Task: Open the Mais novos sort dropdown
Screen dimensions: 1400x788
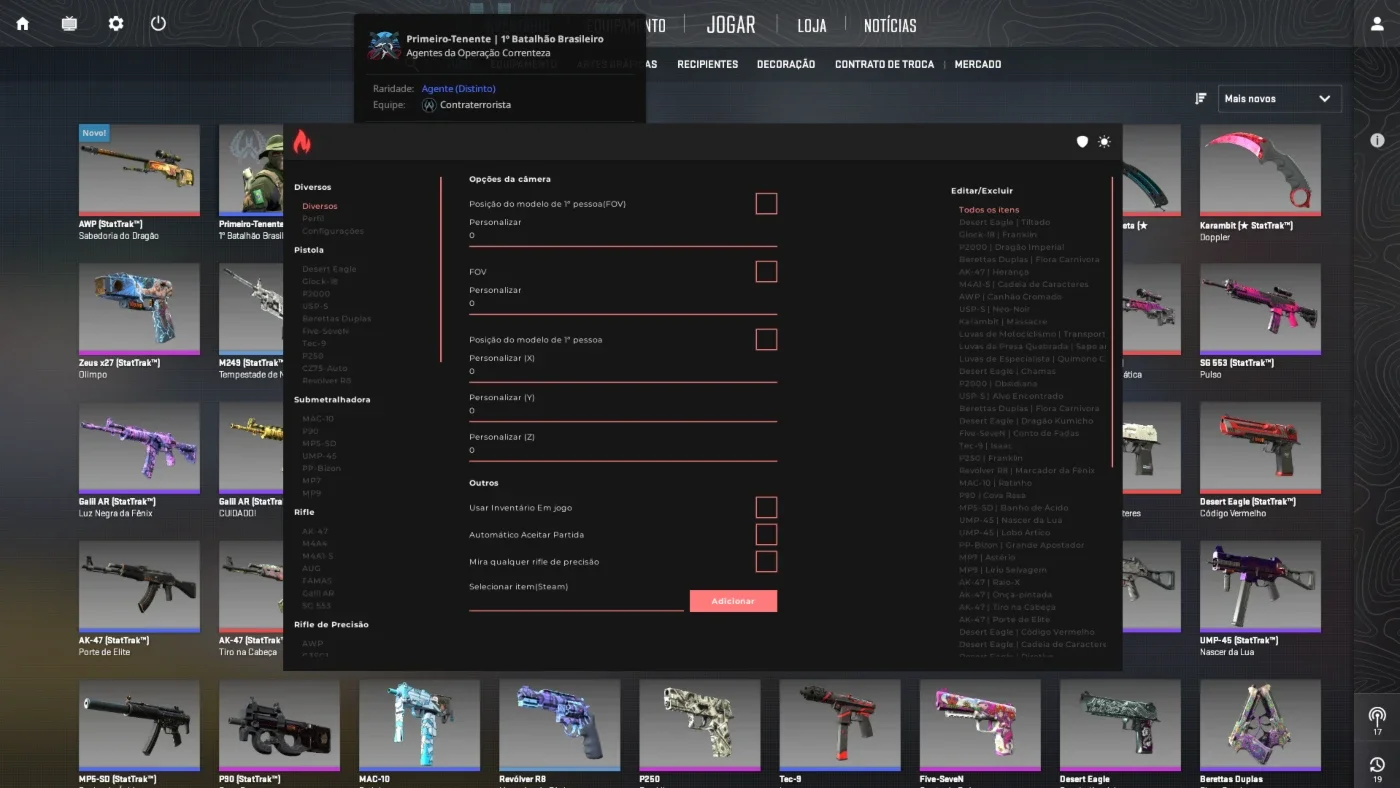Action: point(1279,98)
